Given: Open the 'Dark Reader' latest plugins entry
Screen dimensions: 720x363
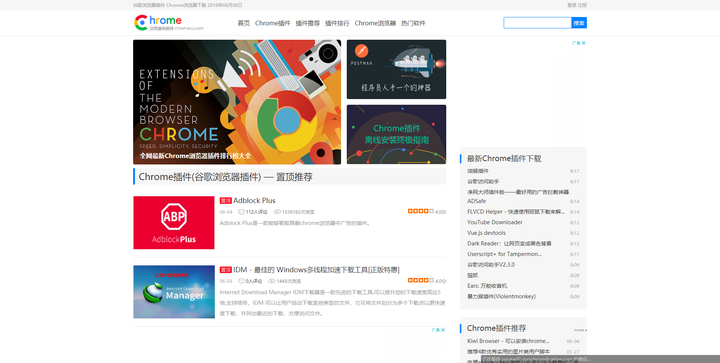Looking at the screenshot, I should (x=509, y=243).
